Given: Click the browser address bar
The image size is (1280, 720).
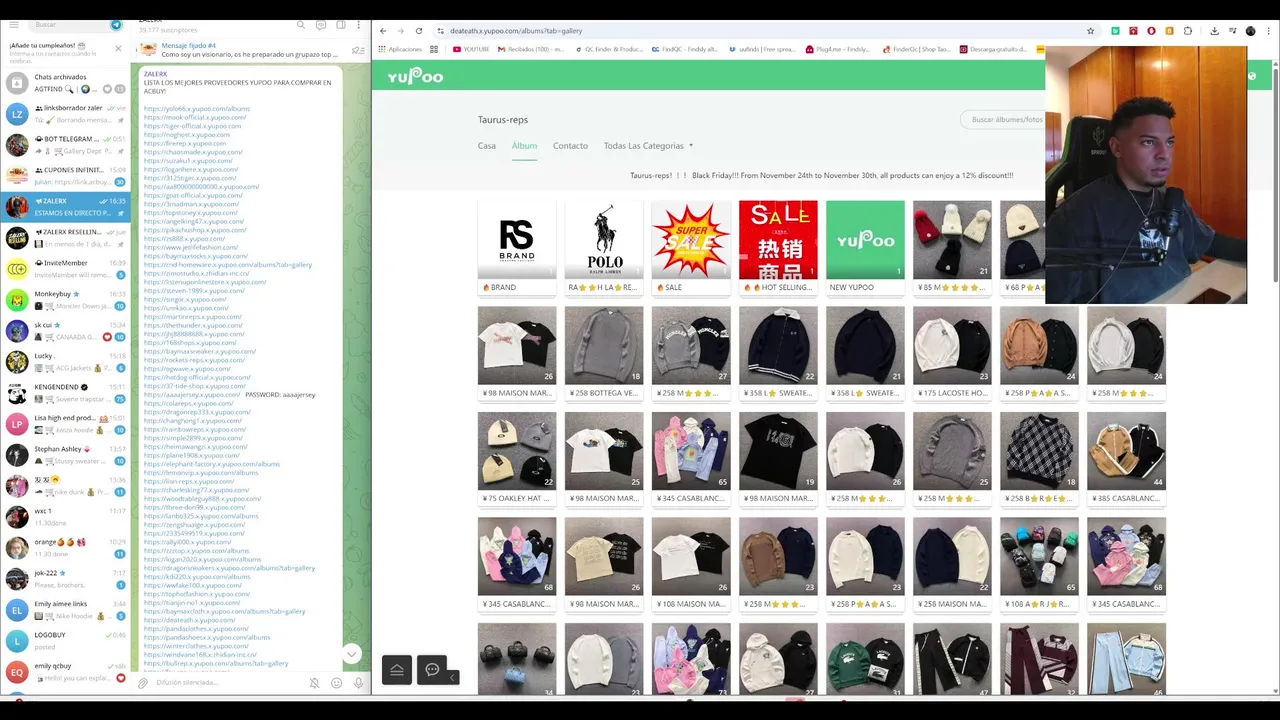Looking at the screenshot, I should coord(760,31).
